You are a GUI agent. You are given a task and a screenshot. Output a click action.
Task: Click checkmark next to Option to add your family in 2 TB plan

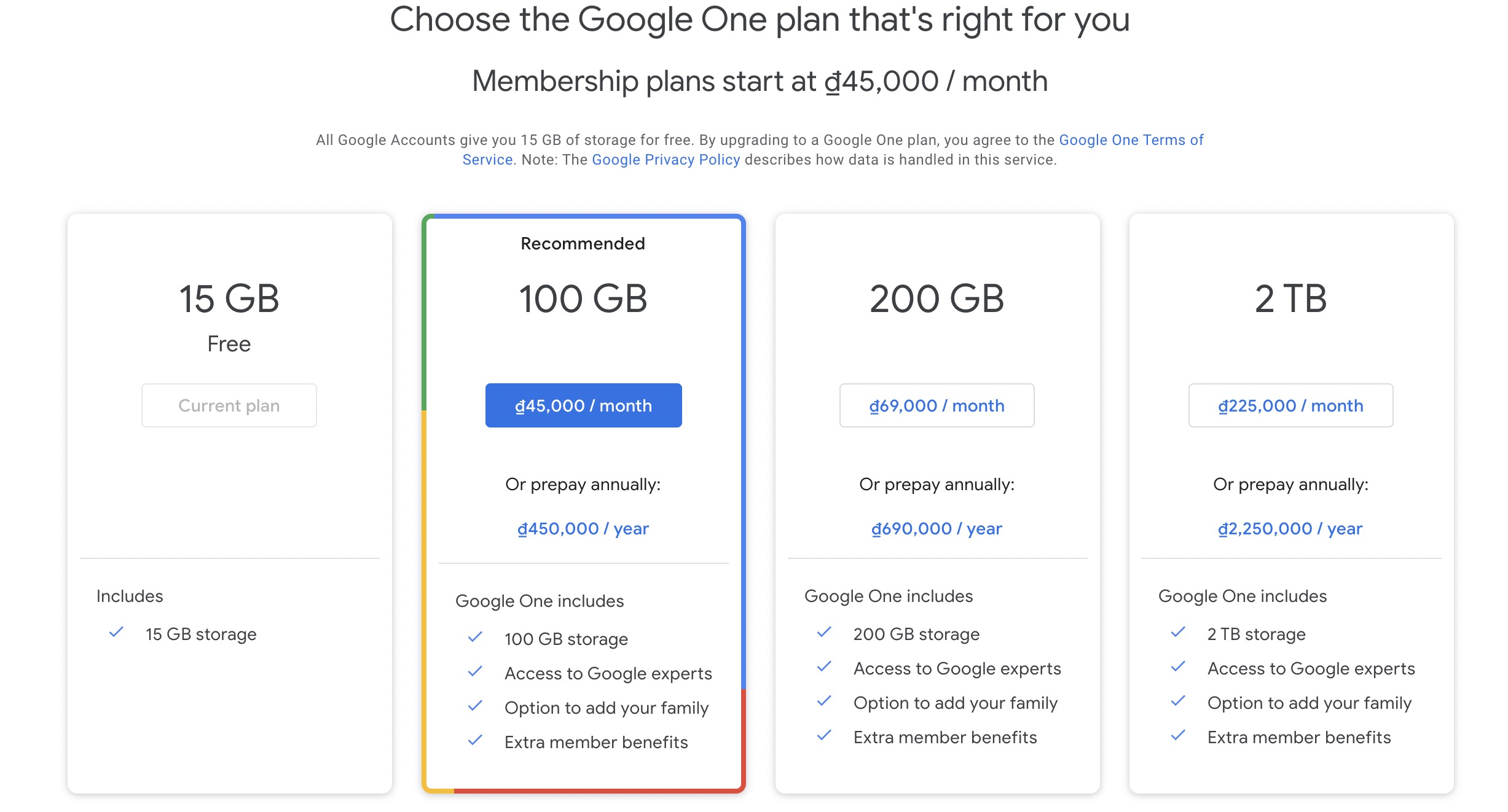(x=1178, y=701)
